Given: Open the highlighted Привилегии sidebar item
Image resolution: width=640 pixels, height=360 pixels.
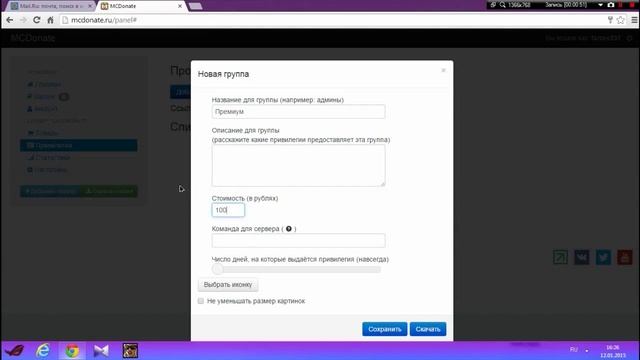Looking at the screenshot, I should pyautogui.click(x=78, y=145).
